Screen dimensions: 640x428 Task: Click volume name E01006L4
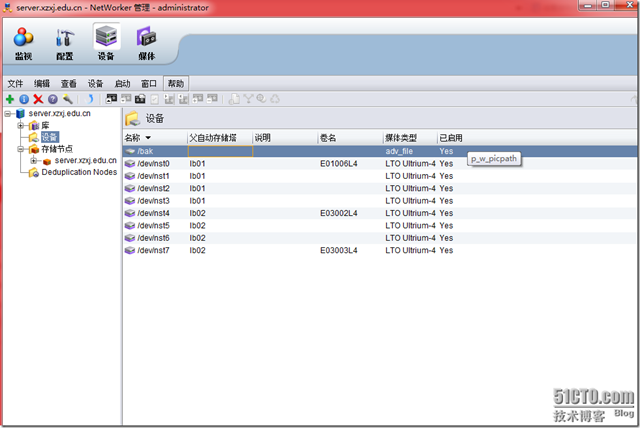click(339, 164)
